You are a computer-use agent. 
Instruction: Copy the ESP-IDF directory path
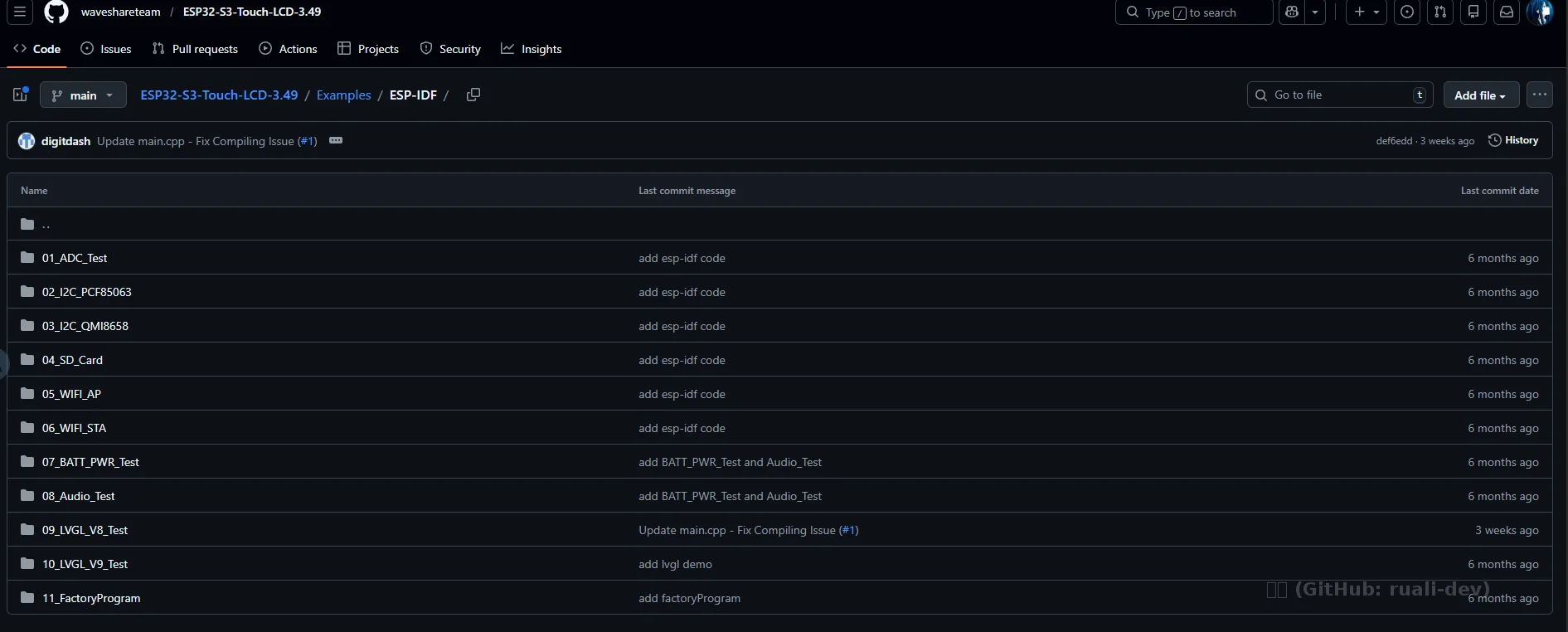pyautogui.click(x=473, y=95)
